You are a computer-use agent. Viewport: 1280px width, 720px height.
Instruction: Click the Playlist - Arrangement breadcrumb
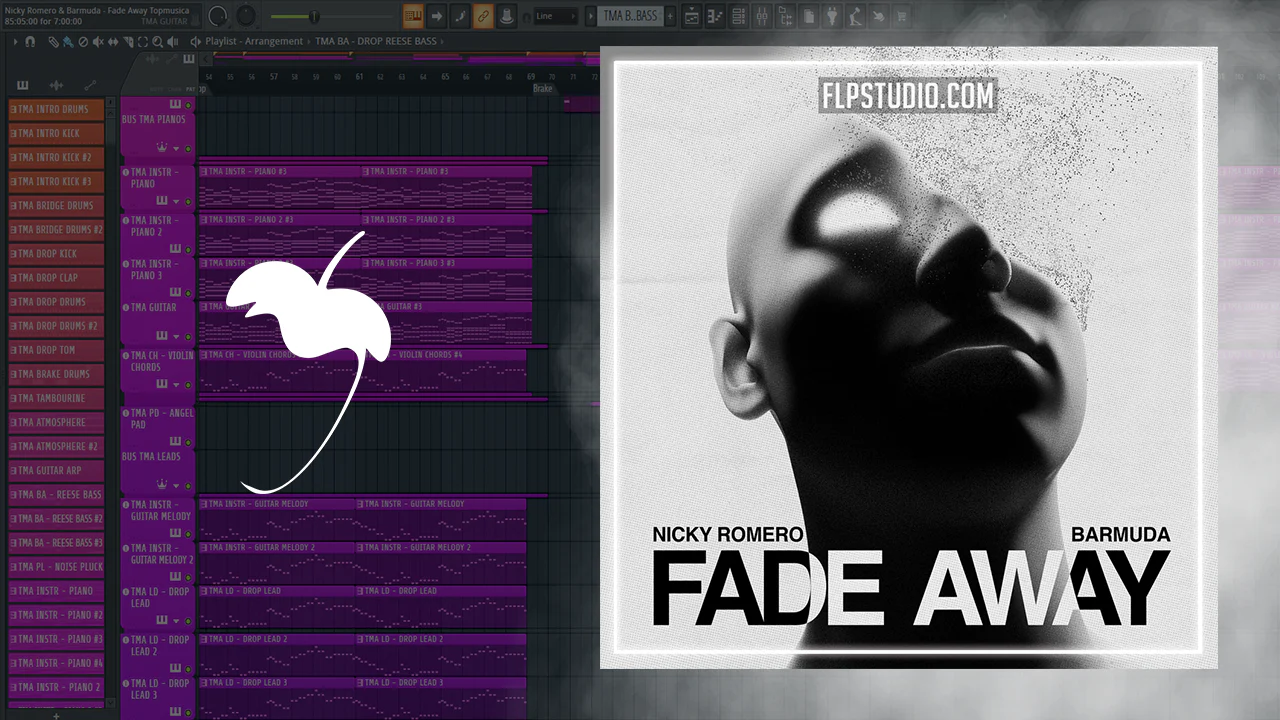point(254,42)
